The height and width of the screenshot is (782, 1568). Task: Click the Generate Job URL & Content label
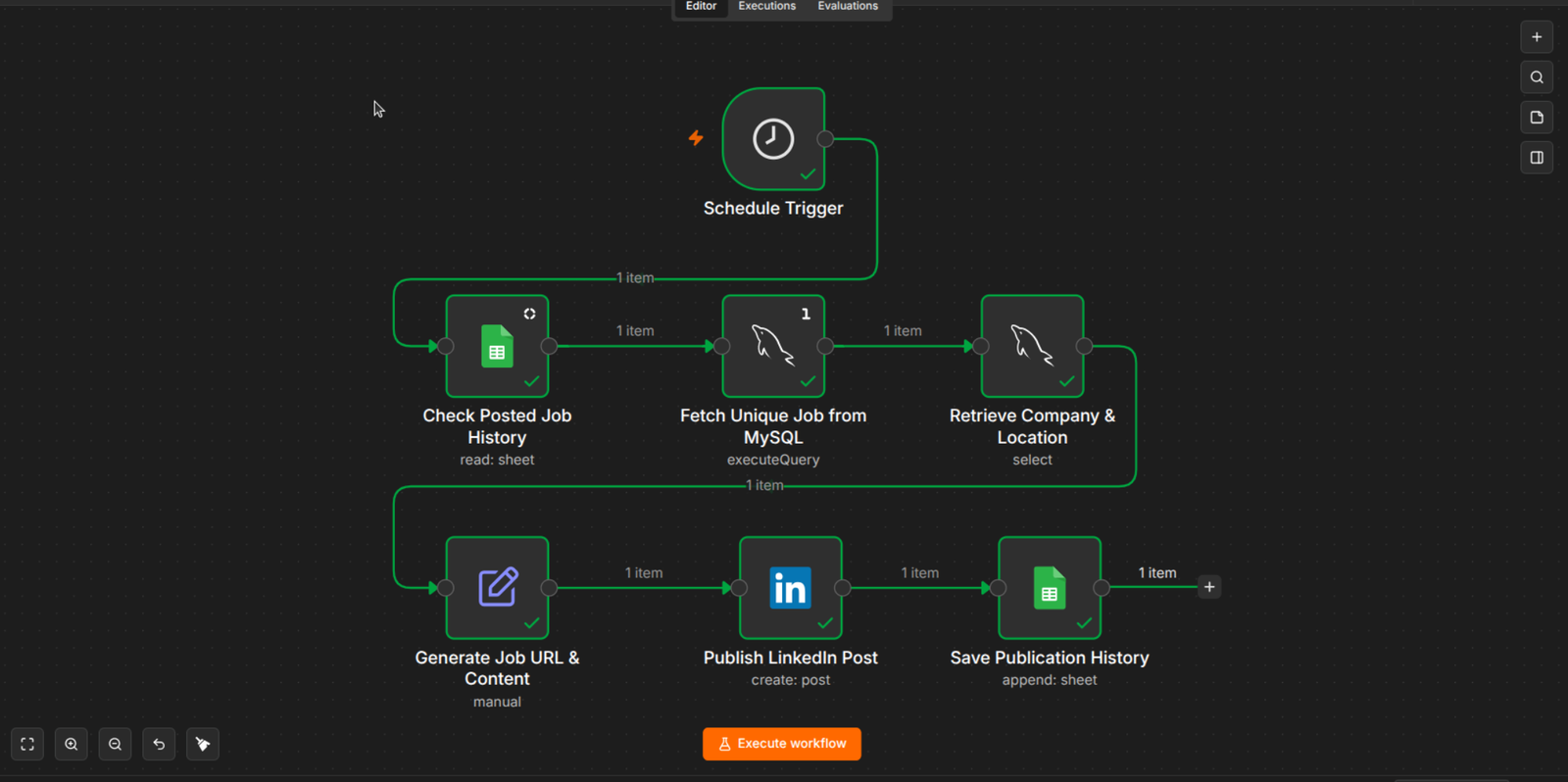[497, 668]
